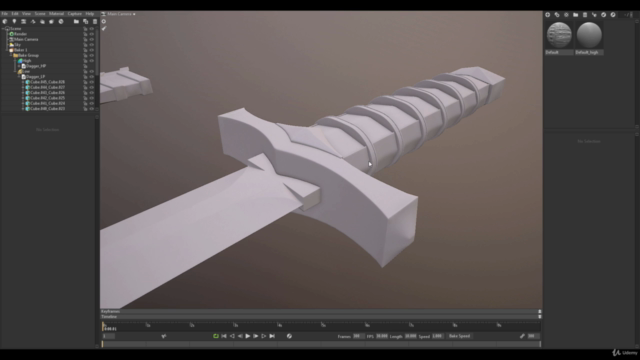The image size is (640, 360).
Task: Toggle visibility eye for Sky row
Action: click(92, 44)
